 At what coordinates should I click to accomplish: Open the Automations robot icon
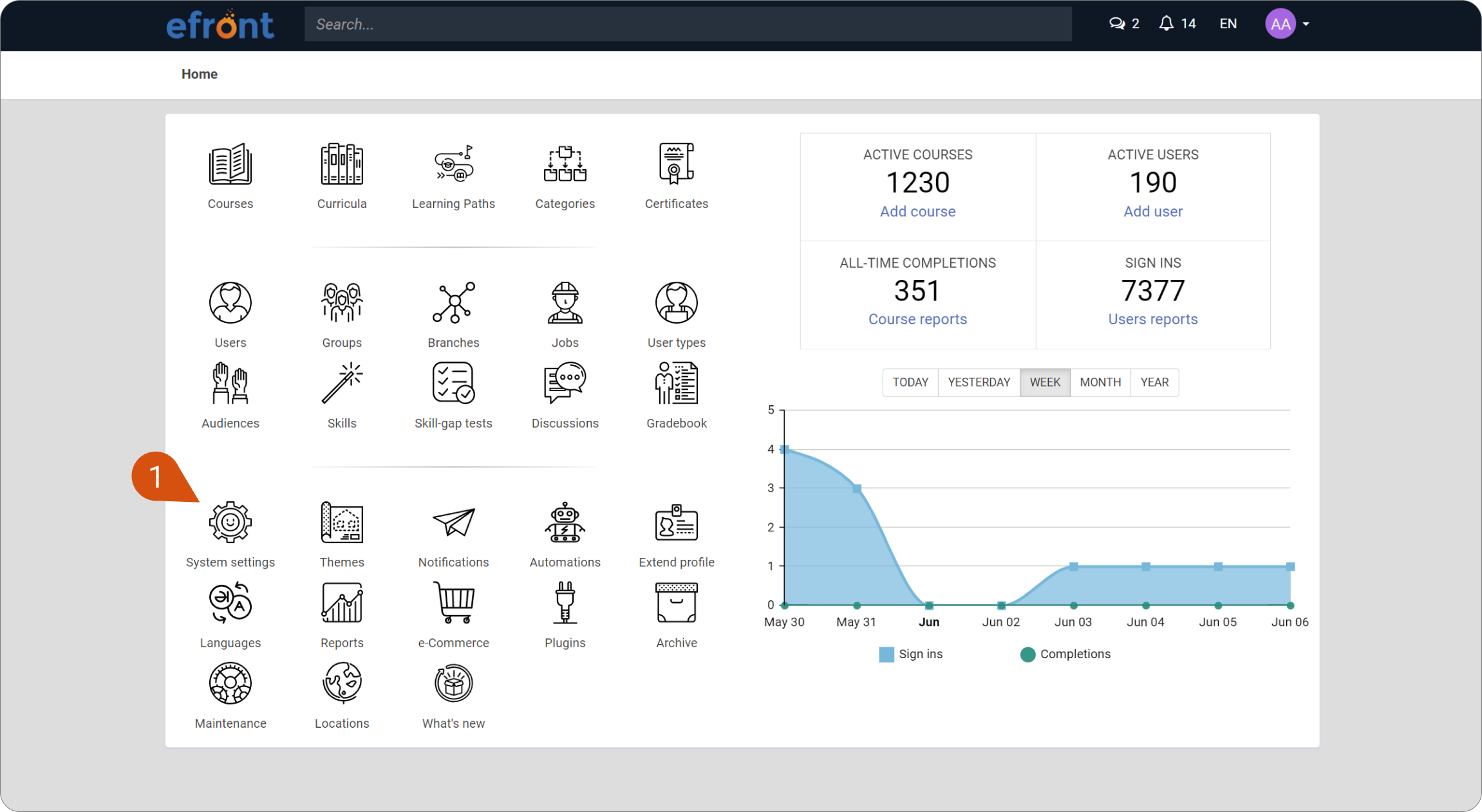tap(565, 522)
